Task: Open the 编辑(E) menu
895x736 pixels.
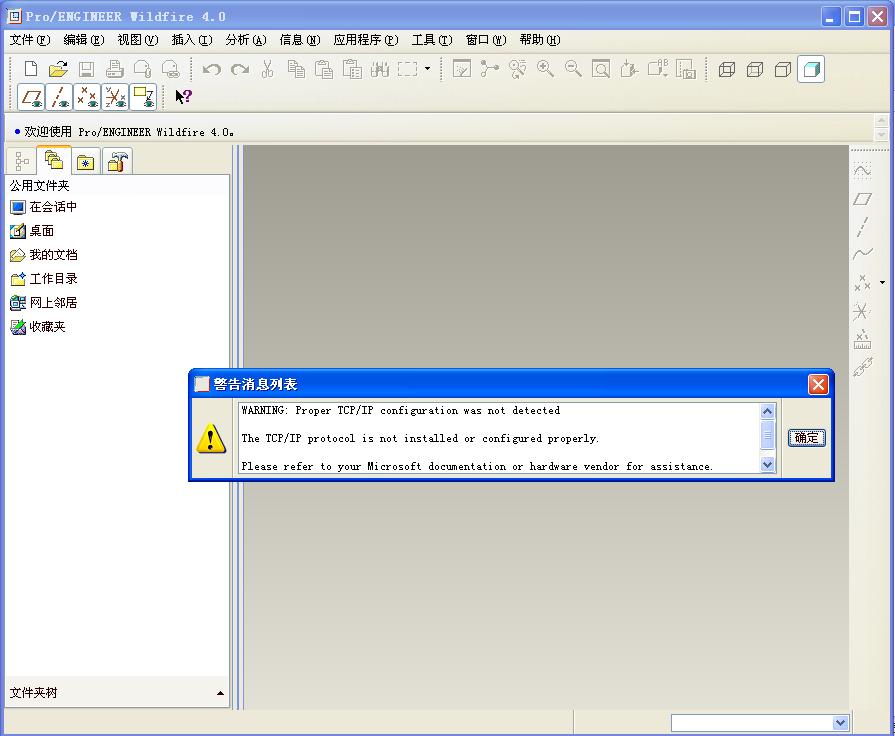Action: coord(84,40)
